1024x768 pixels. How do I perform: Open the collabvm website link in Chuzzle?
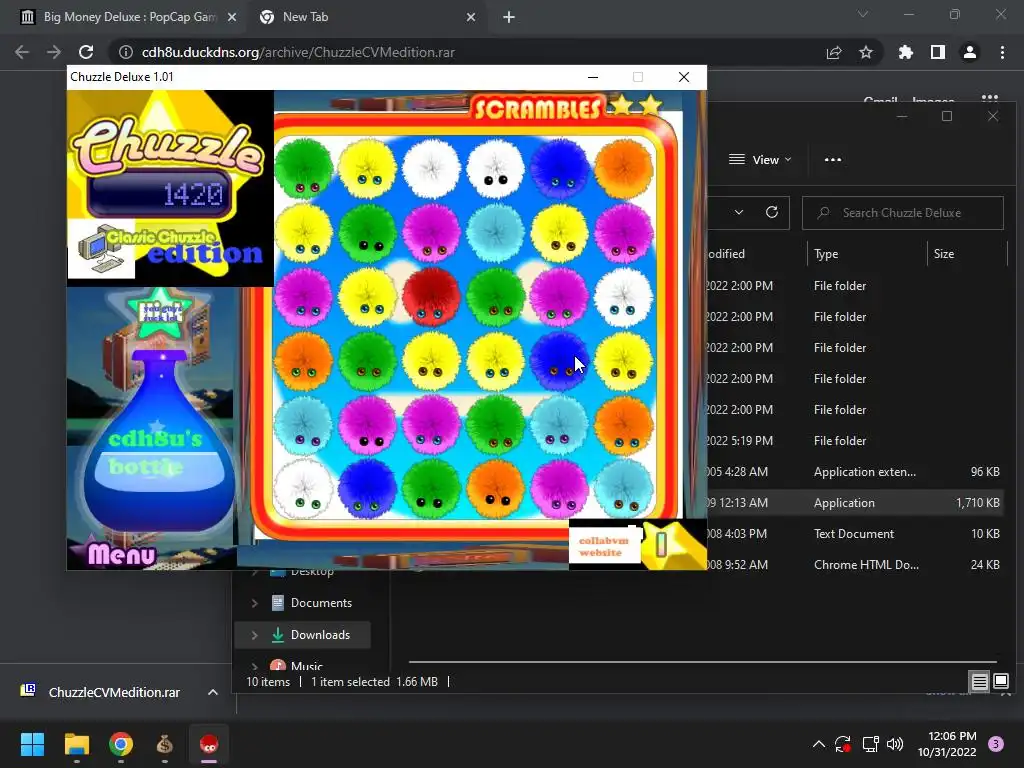(603, 547)
